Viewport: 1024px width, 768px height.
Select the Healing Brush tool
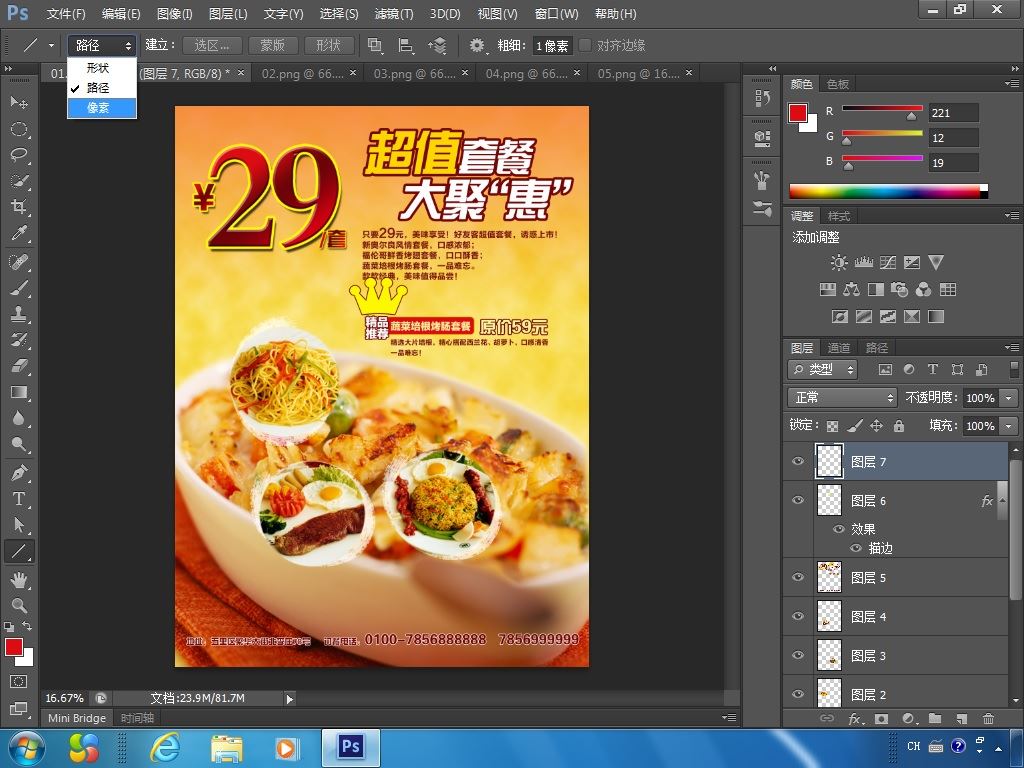19,262
